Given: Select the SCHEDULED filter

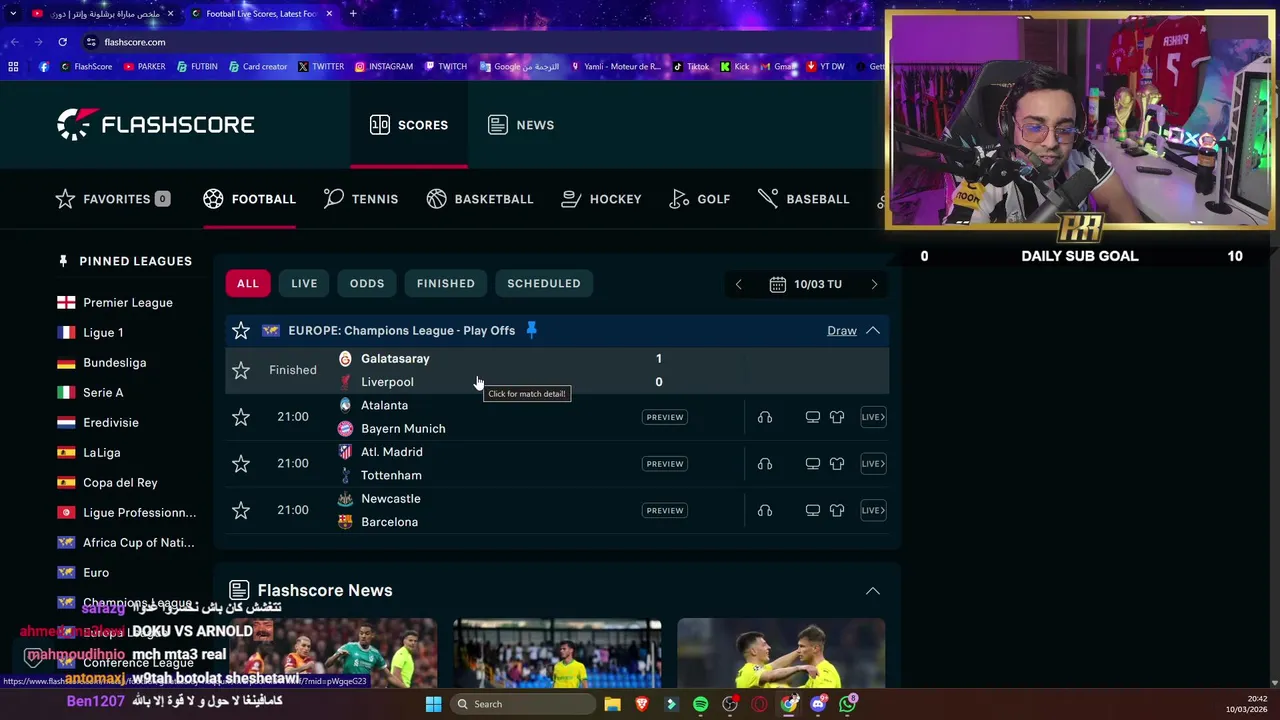Looking at the screenshot, I should [x=544, y=284].
